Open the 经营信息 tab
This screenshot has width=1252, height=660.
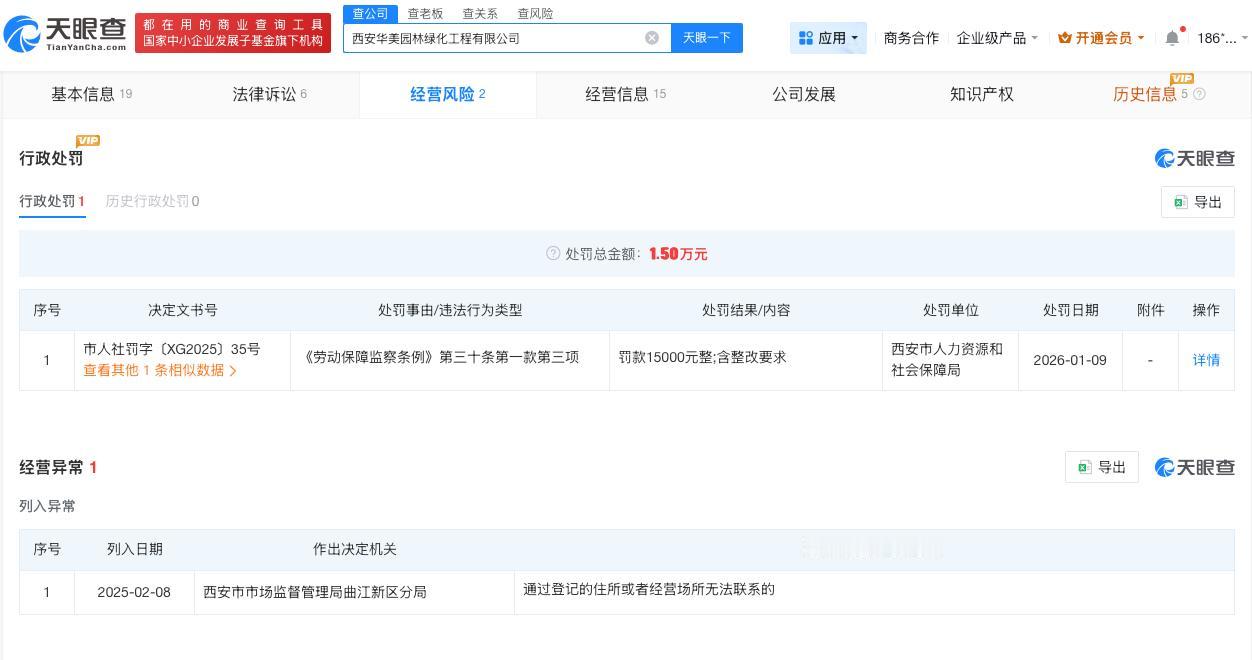625,94
